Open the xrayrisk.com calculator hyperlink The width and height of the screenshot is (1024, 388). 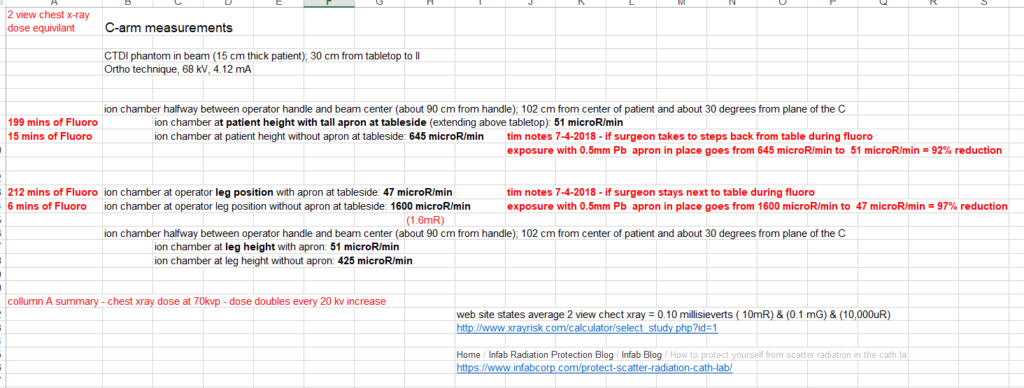pyautogui.click(x=586, y=329)
